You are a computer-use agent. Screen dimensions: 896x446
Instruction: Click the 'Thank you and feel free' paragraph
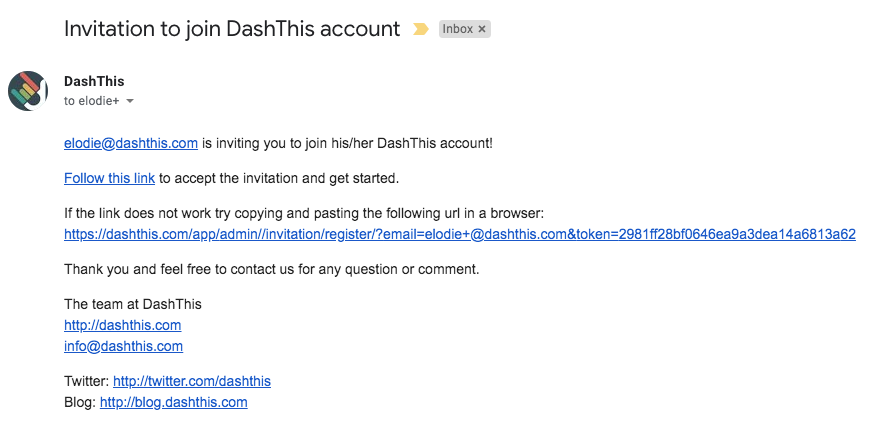(271, 269)
